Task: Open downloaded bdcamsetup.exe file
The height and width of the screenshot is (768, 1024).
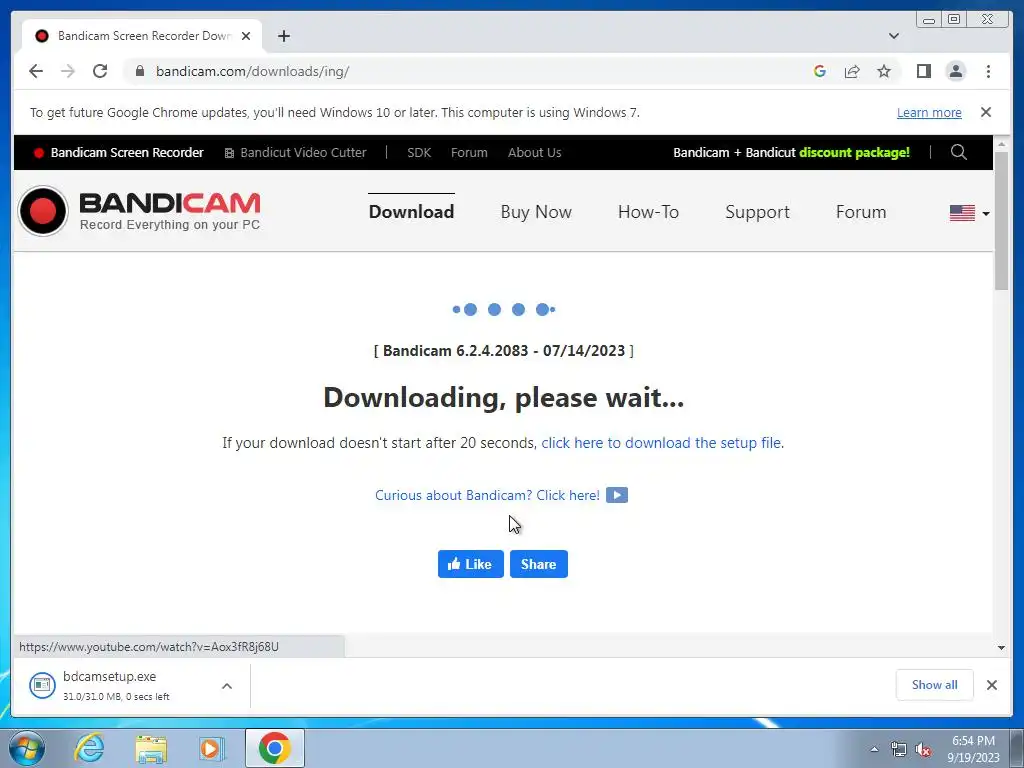Action: point(110,686)
